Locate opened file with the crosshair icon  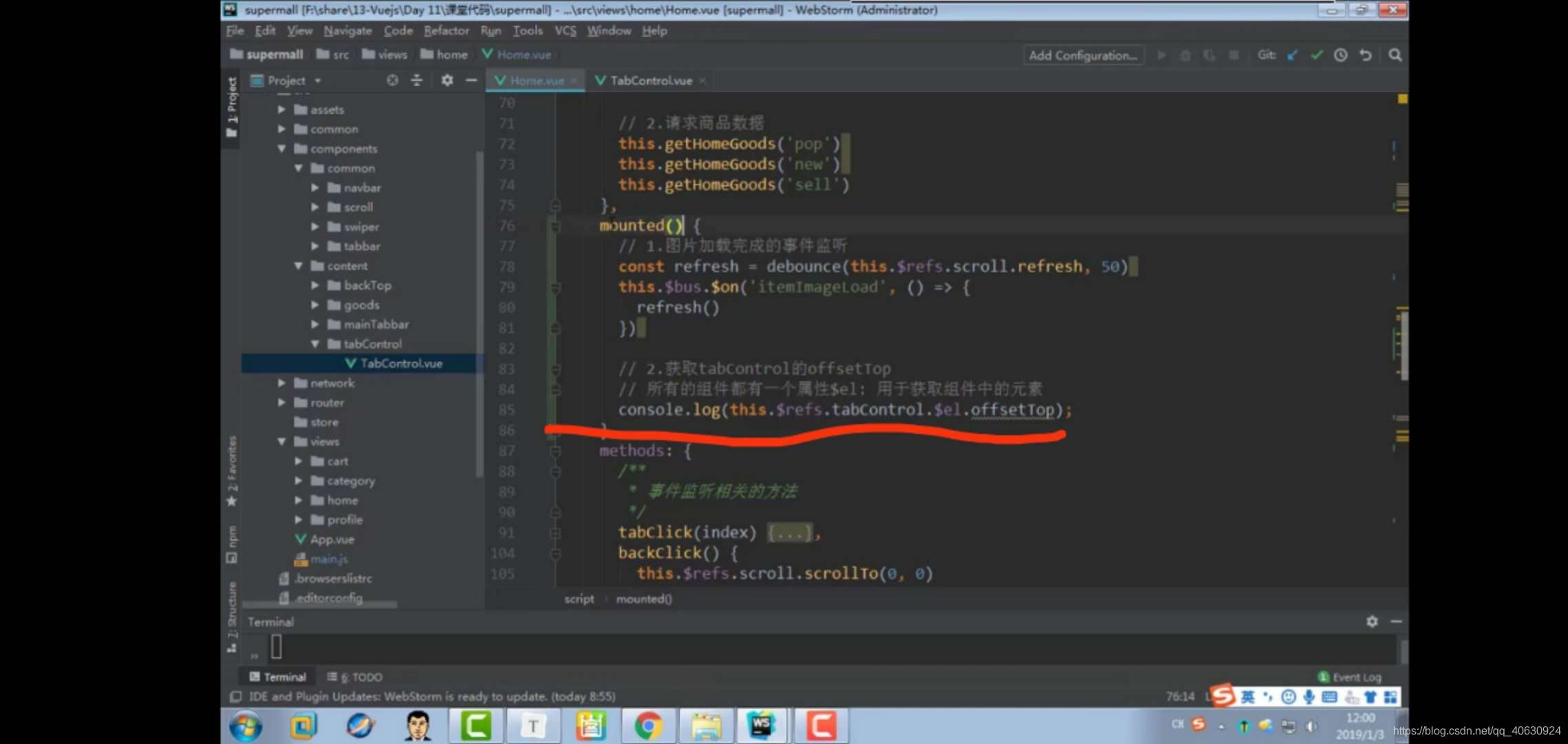tap(392, 80)
